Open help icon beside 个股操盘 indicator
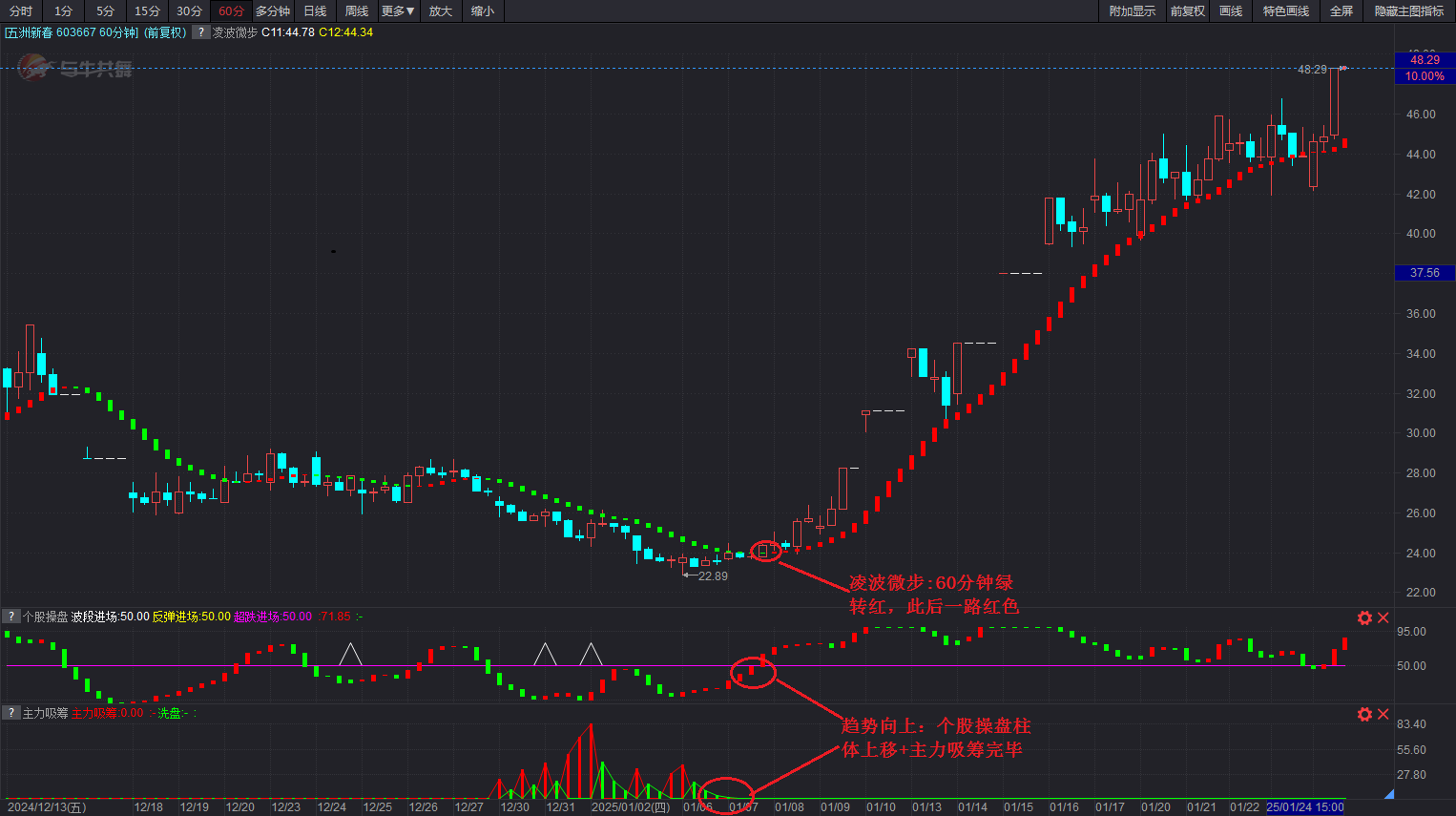 (x=11, y=617)
